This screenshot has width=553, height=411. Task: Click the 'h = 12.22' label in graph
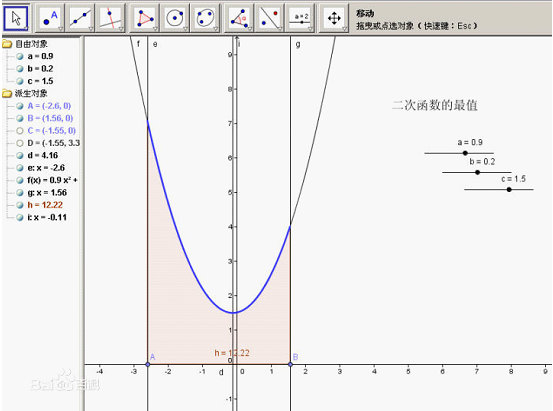point(232,353)
